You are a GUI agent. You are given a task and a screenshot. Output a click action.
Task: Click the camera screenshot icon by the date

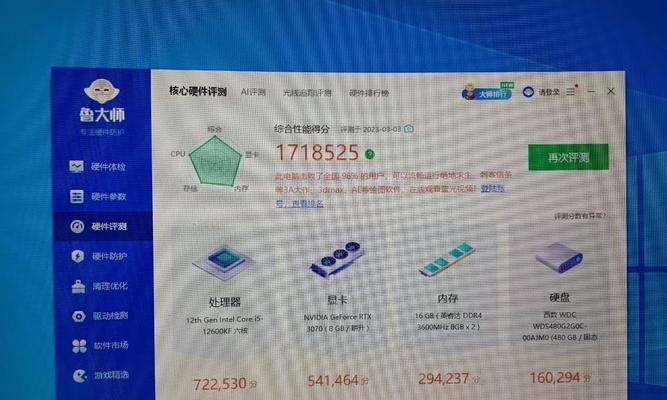(409, 129)
